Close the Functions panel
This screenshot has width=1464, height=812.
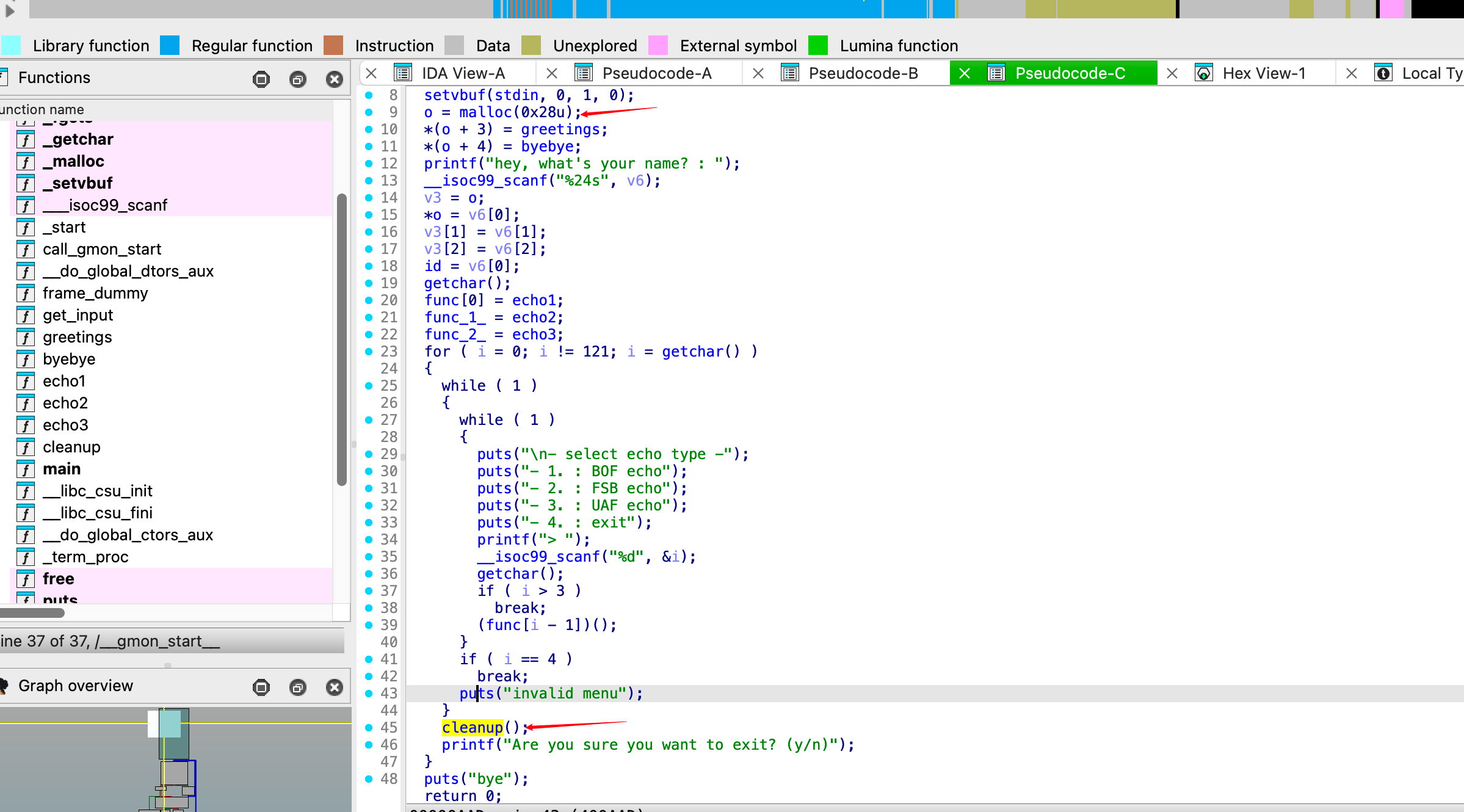tap(334, 79)
